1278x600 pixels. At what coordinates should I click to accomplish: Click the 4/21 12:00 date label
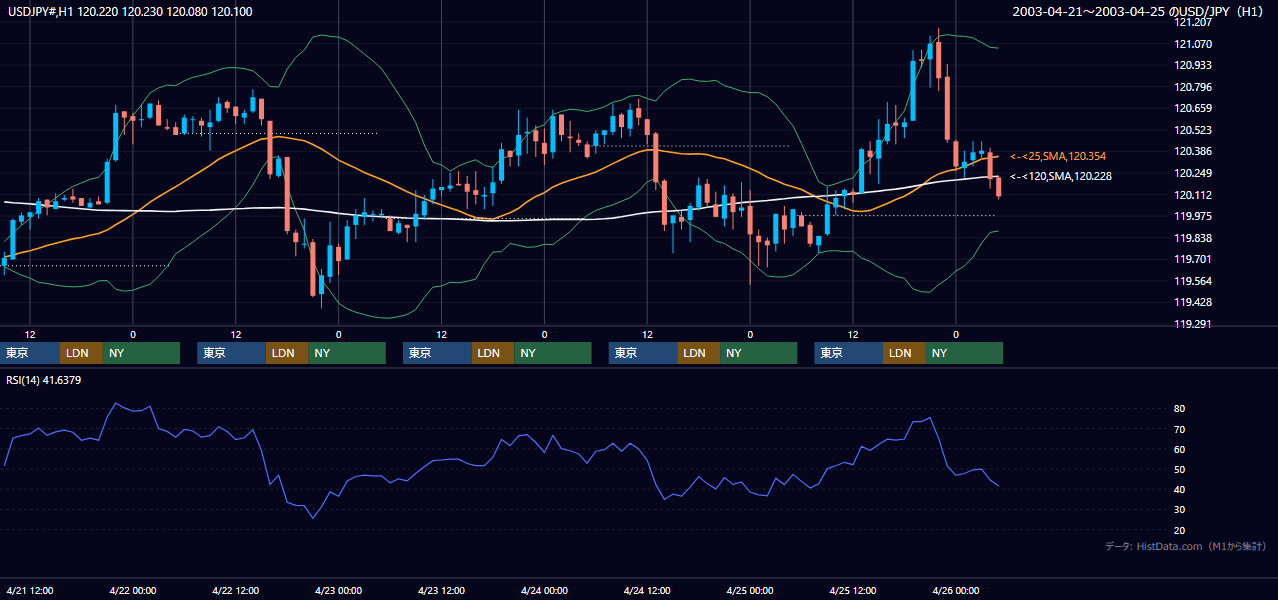click(30, 590)
